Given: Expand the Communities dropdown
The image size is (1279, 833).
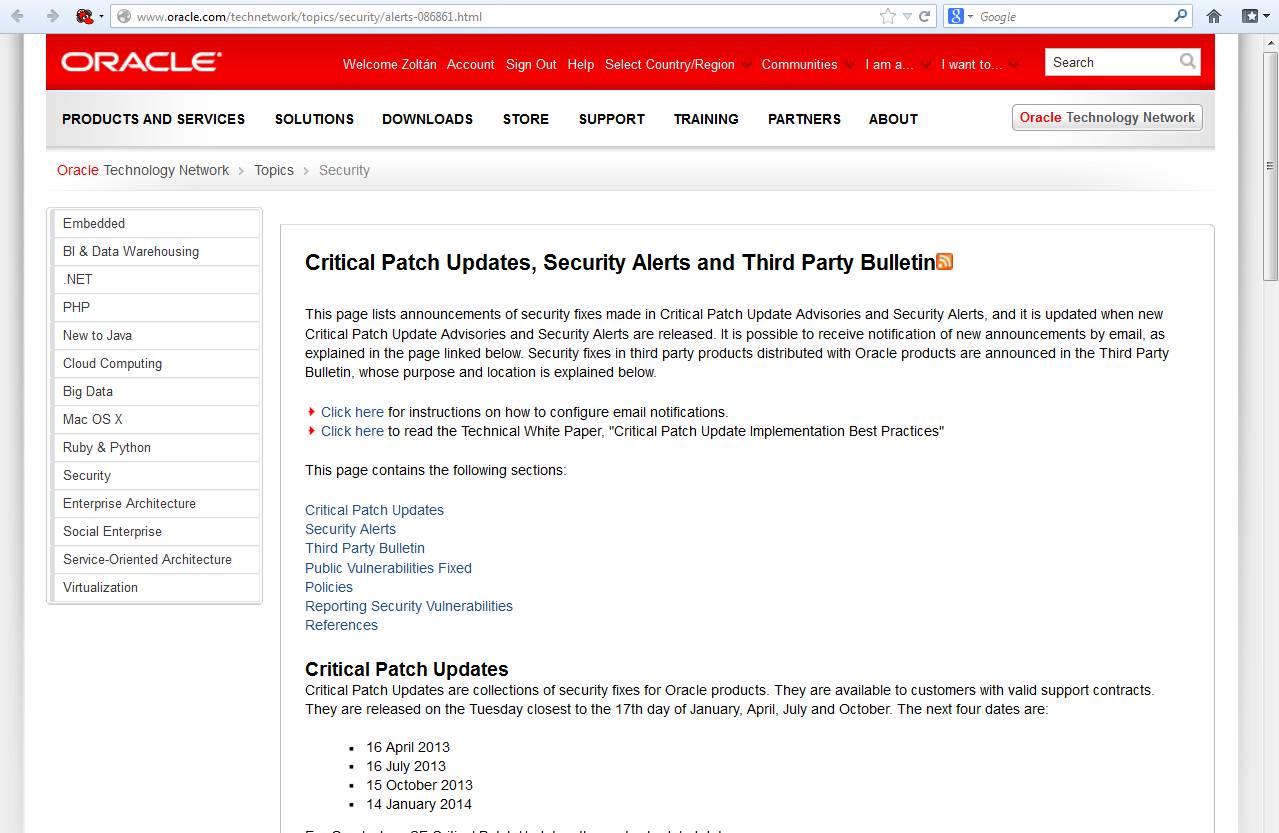Looking at the screenshot, I should [x=807, y=64].
